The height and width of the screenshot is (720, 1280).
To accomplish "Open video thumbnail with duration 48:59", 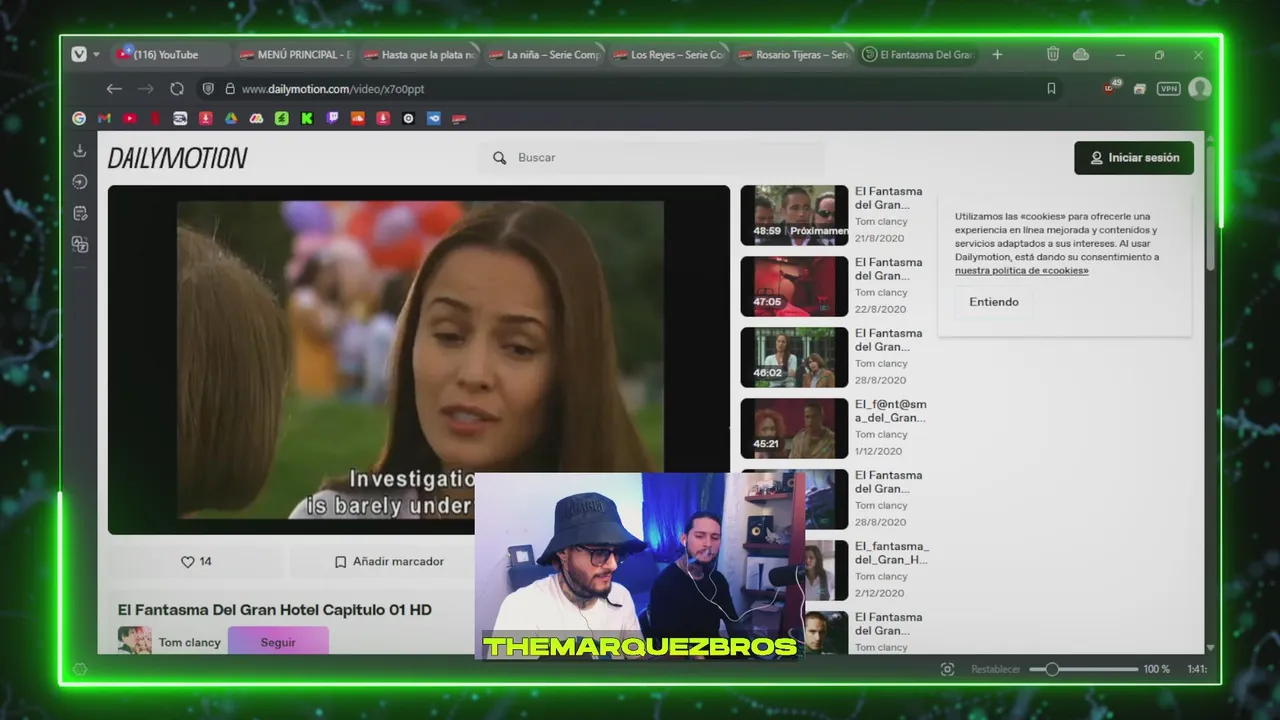I will click(794, 215).
